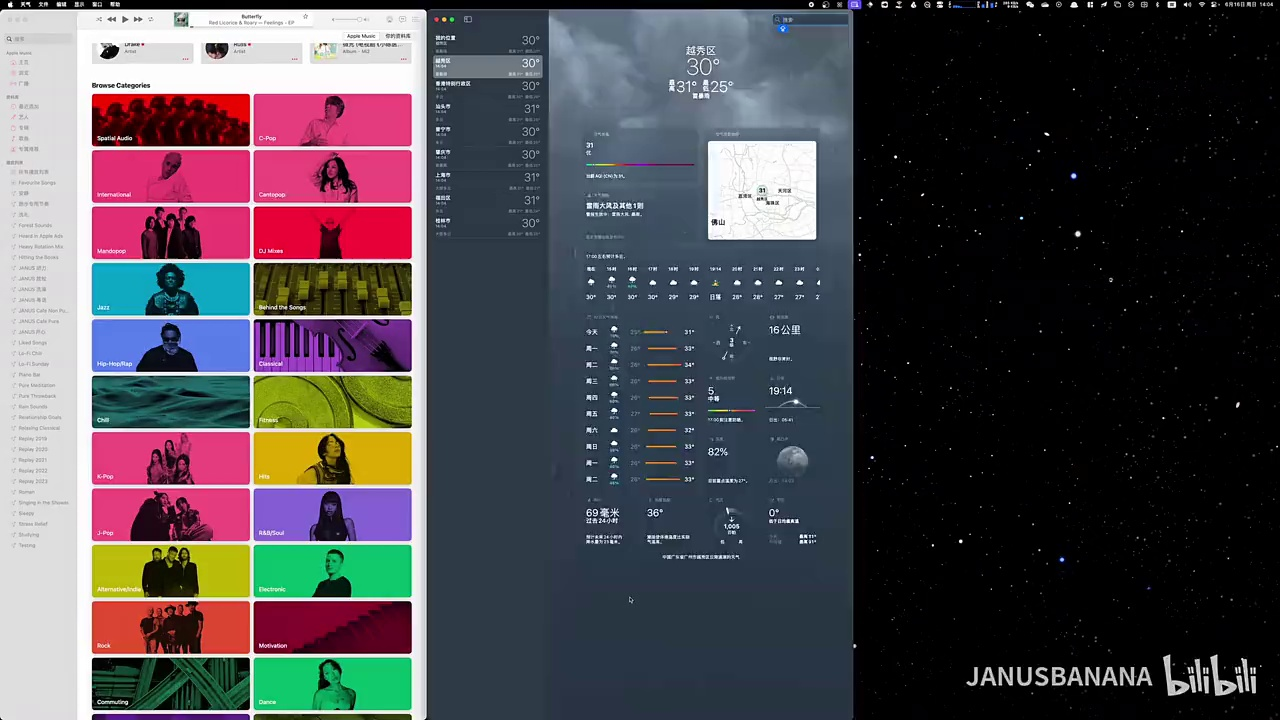Image resolution: width=1280 pixels, height=720 pixels.
Task: Go to previous track
Action: pos(112,19)
